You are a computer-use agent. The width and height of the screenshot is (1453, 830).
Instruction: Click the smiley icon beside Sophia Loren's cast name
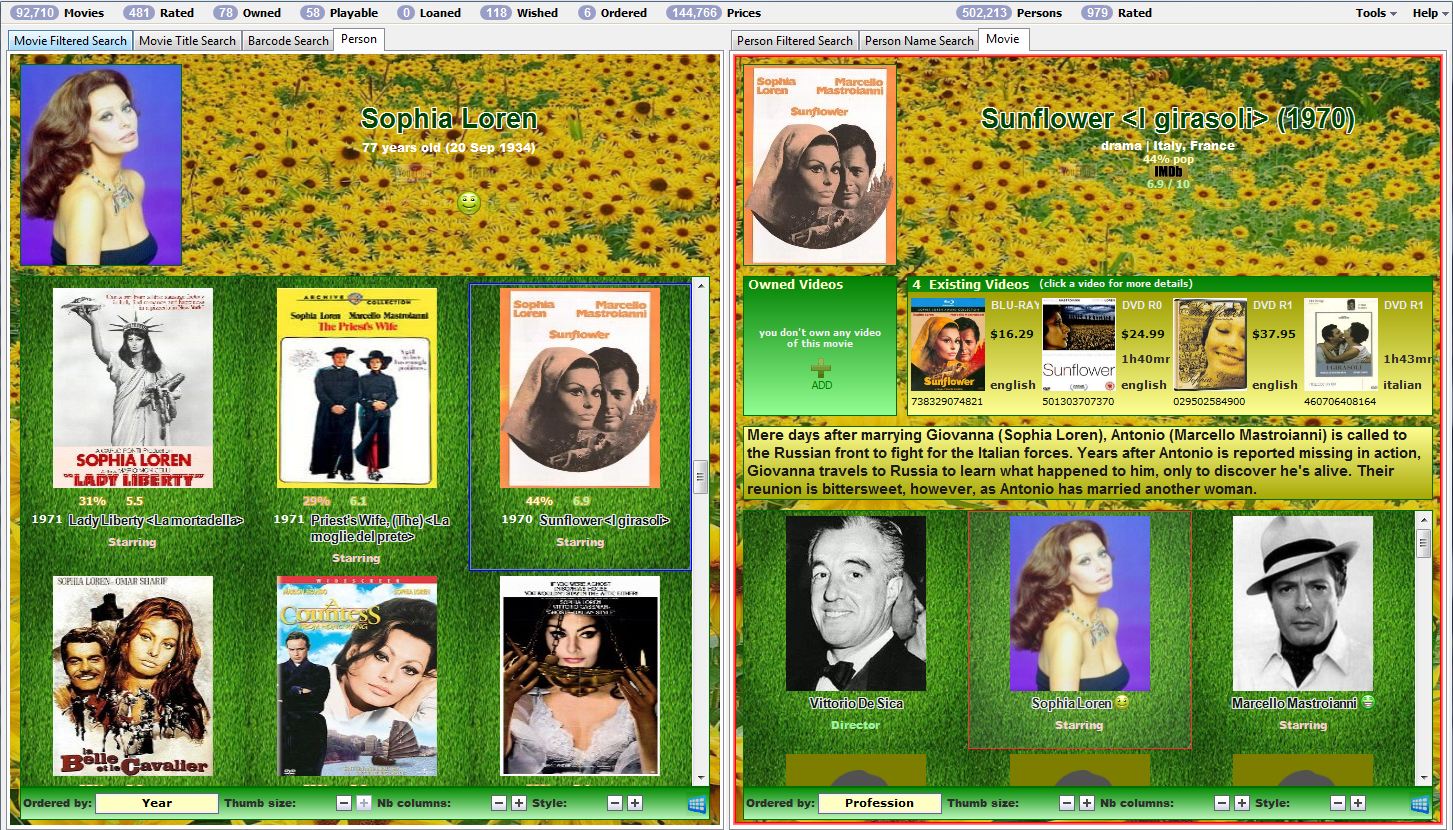(1122, 703)
